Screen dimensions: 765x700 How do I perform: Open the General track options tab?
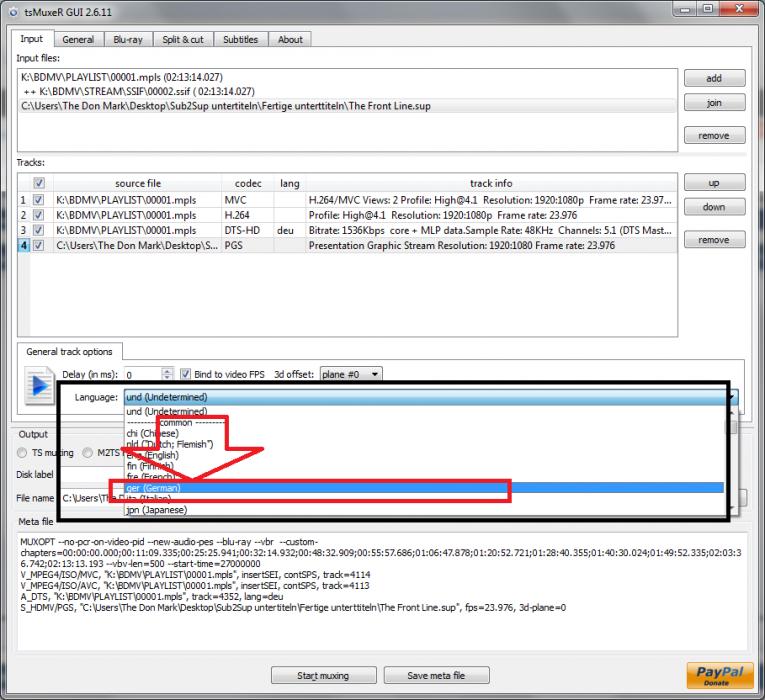click(70, 352)
